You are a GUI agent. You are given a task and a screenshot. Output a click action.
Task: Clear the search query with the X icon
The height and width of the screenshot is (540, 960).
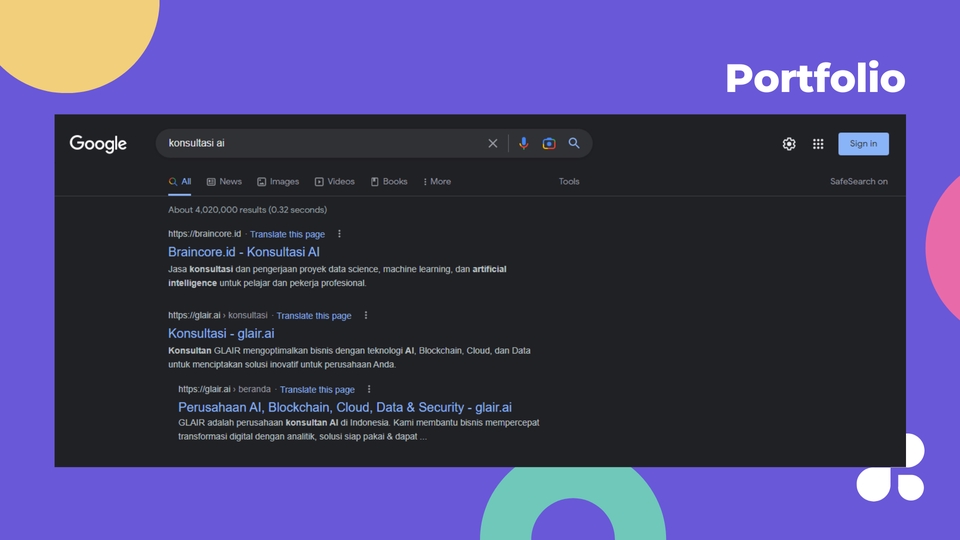(x=493, y=143)
